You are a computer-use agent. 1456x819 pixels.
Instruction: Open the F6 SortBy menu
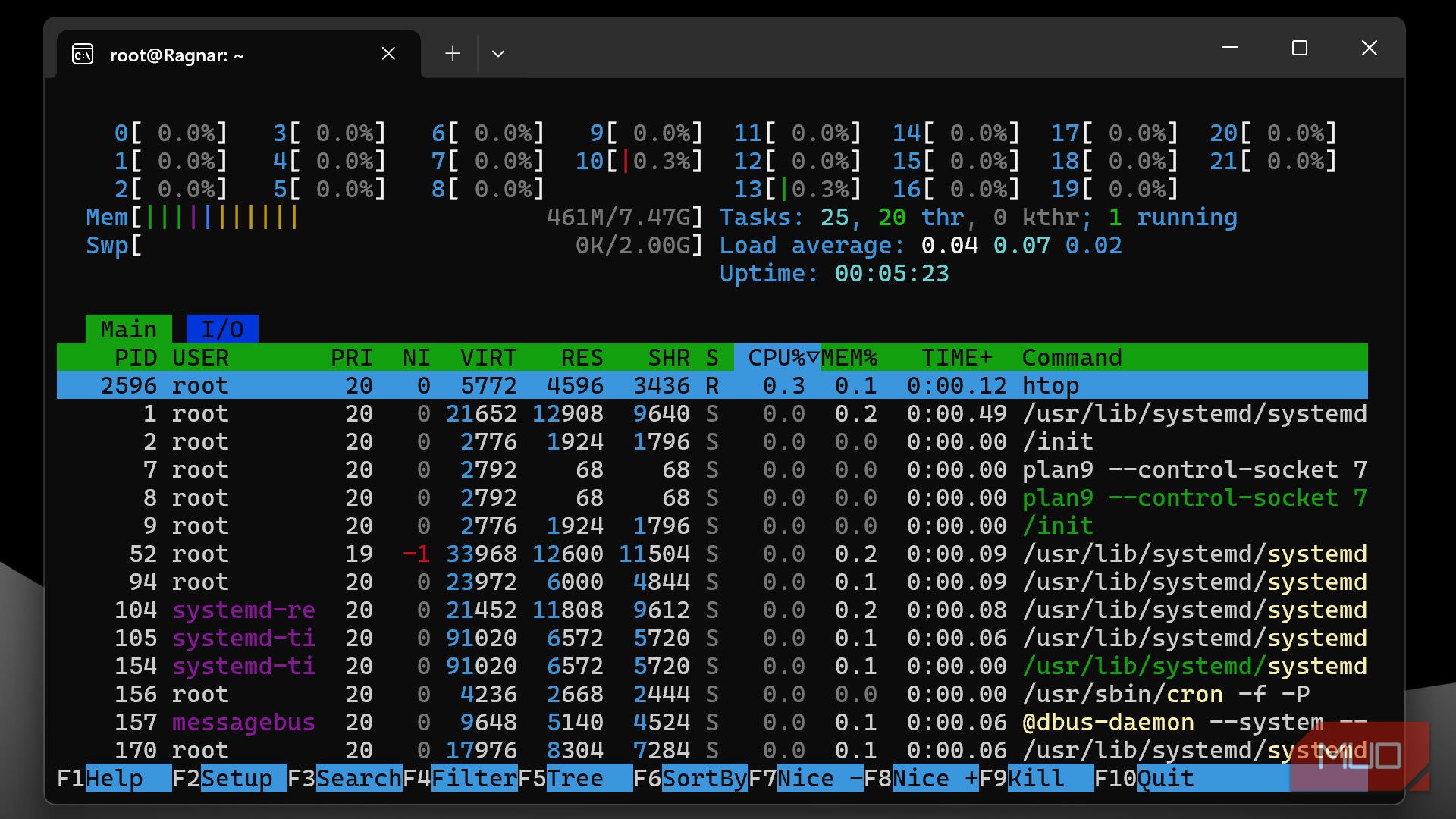(704, 779)
